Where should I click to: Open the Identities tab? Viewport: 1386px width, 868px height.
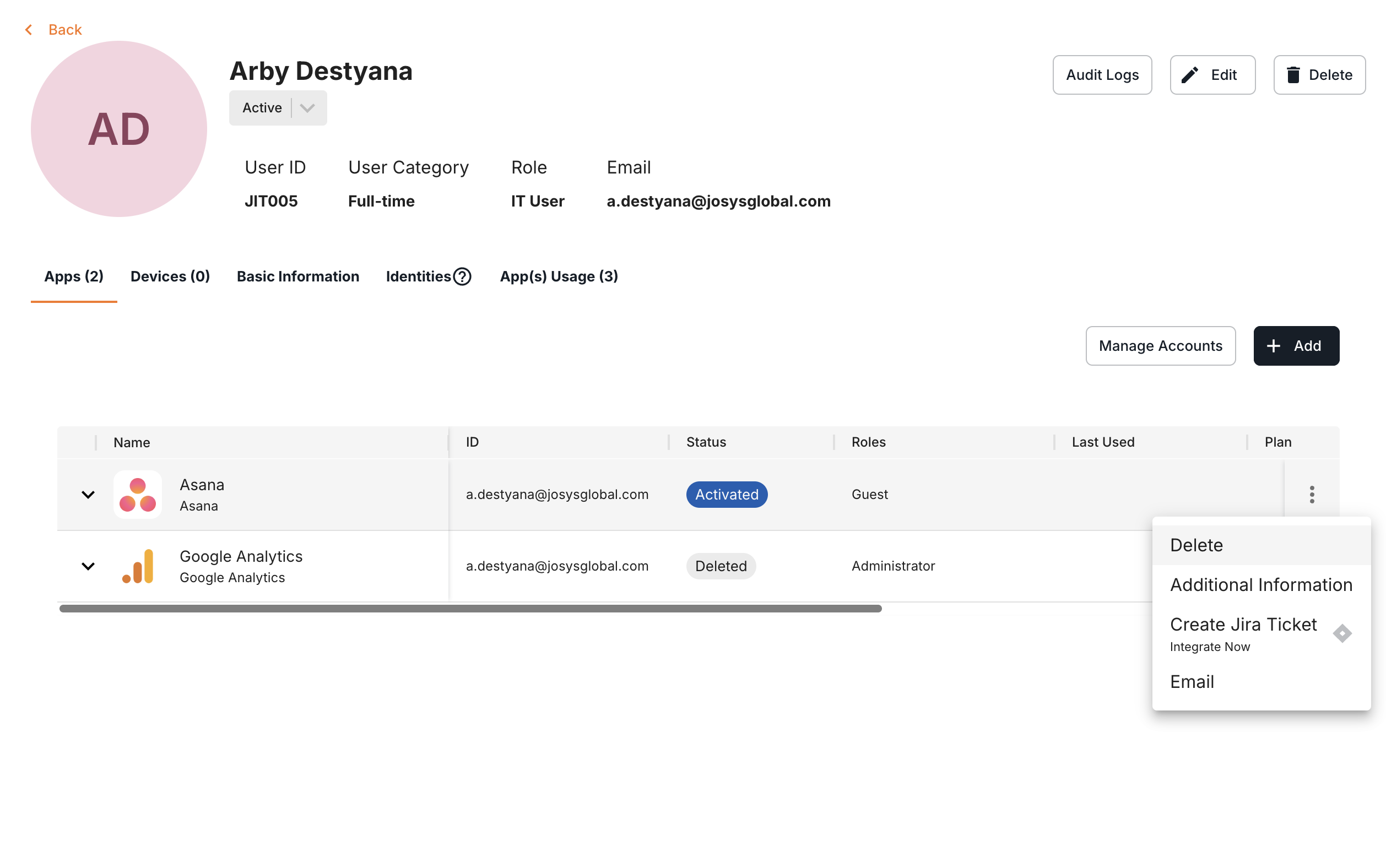[x=418, y=276]
